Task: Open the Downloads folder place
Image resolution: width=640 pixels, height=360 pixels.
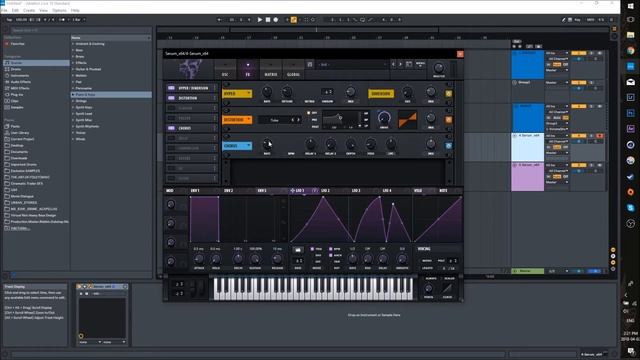Action: pos(19,158)
